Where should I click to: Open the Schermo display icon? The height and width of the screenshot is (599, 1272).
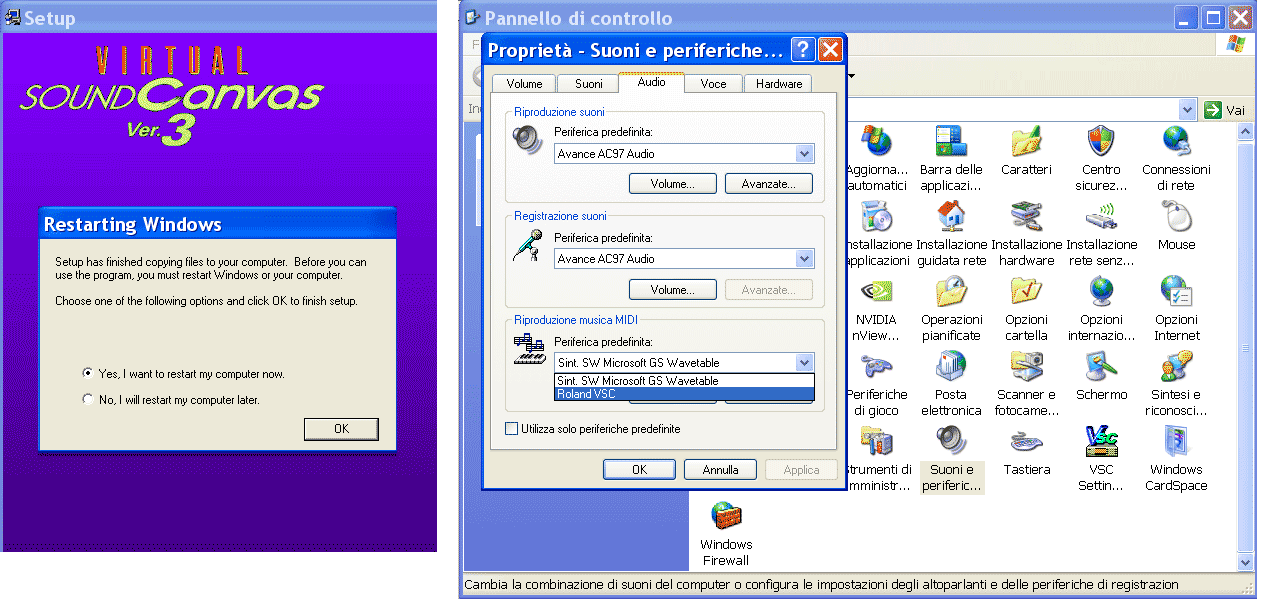[1101, 367]
